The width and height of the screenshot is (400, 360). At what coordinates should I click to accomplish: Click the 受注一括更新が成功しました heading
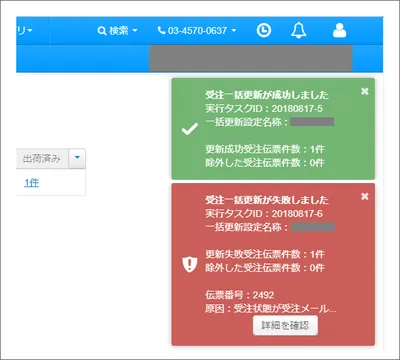[267, 95]
